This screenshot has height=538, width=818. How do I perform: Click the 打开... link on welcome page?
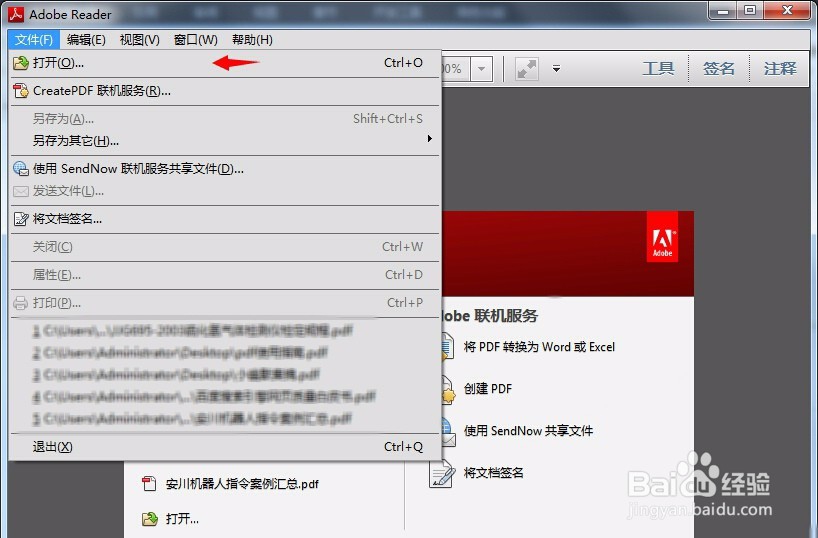point(182,519)
